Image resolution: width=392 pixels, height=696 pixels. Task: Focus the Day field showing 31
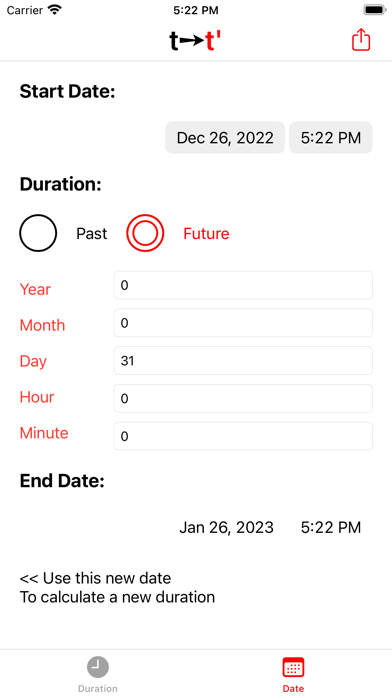[243, 360]
